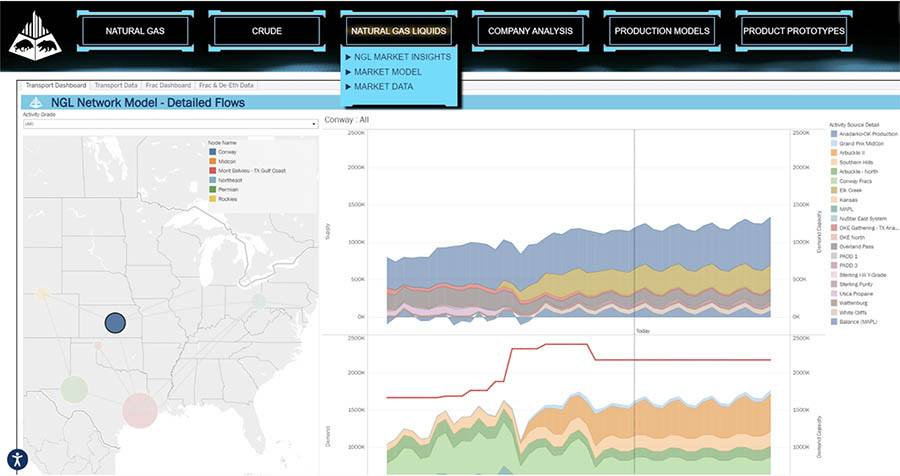Open the COMPANY ANALYSIS menu
This screenshot has width=900, height=476.
pos(530,31)
